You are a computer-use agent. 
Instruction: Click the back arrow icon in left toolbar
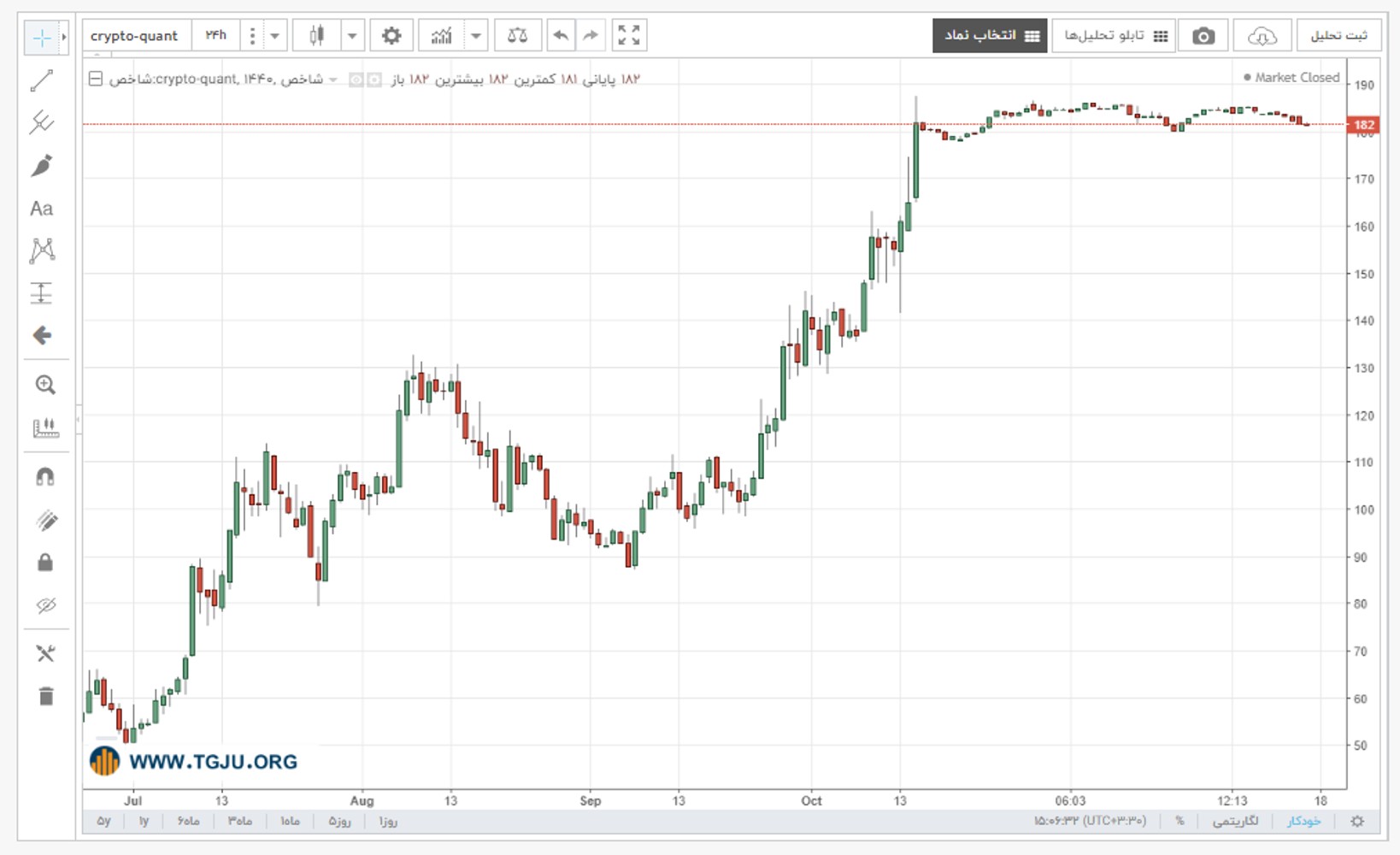pyautogui.click(x=42, y=335)
